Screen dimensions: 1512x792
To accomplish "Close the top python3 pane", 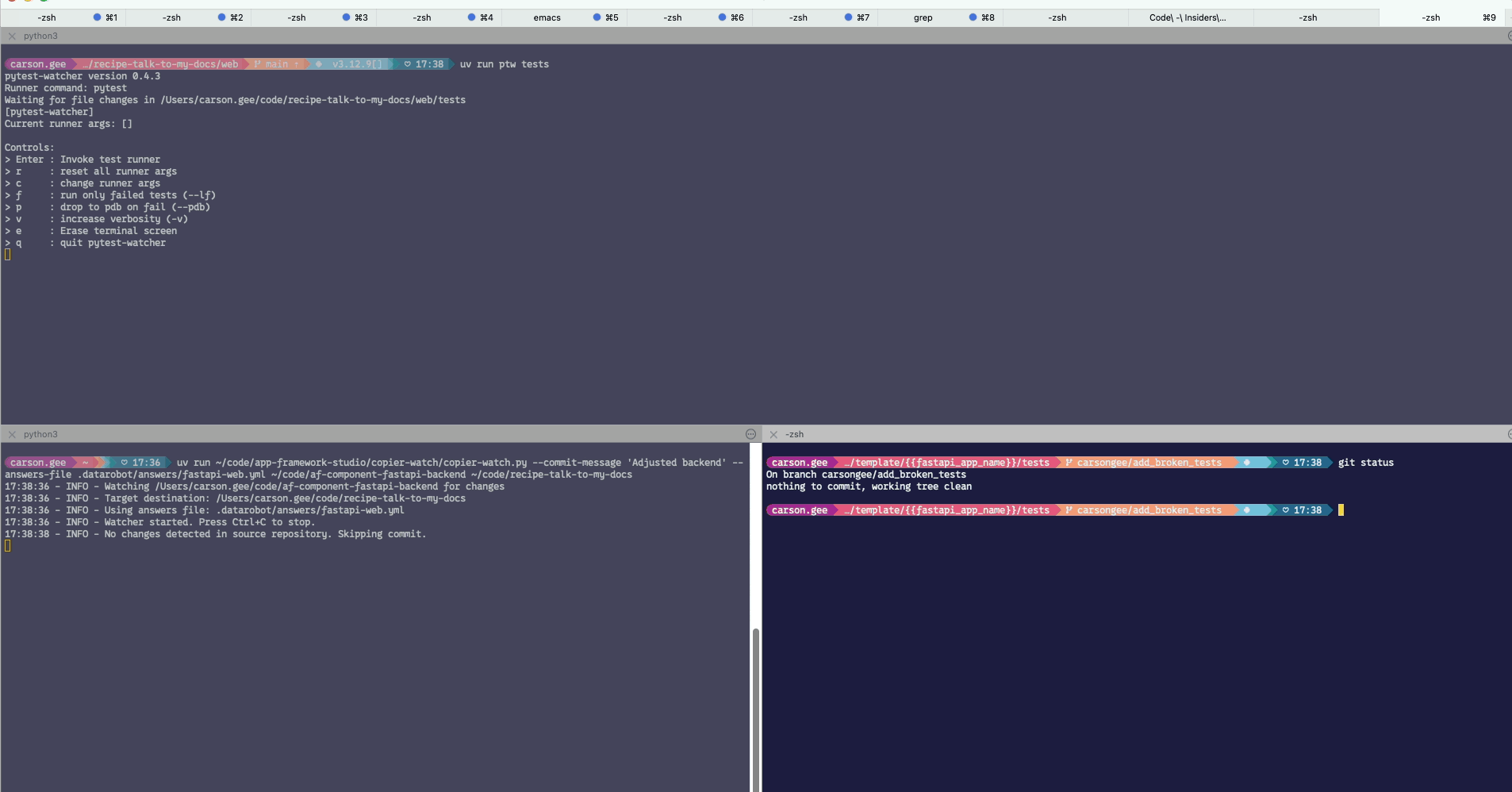I will pyautogui.click(x=12, y=36).
